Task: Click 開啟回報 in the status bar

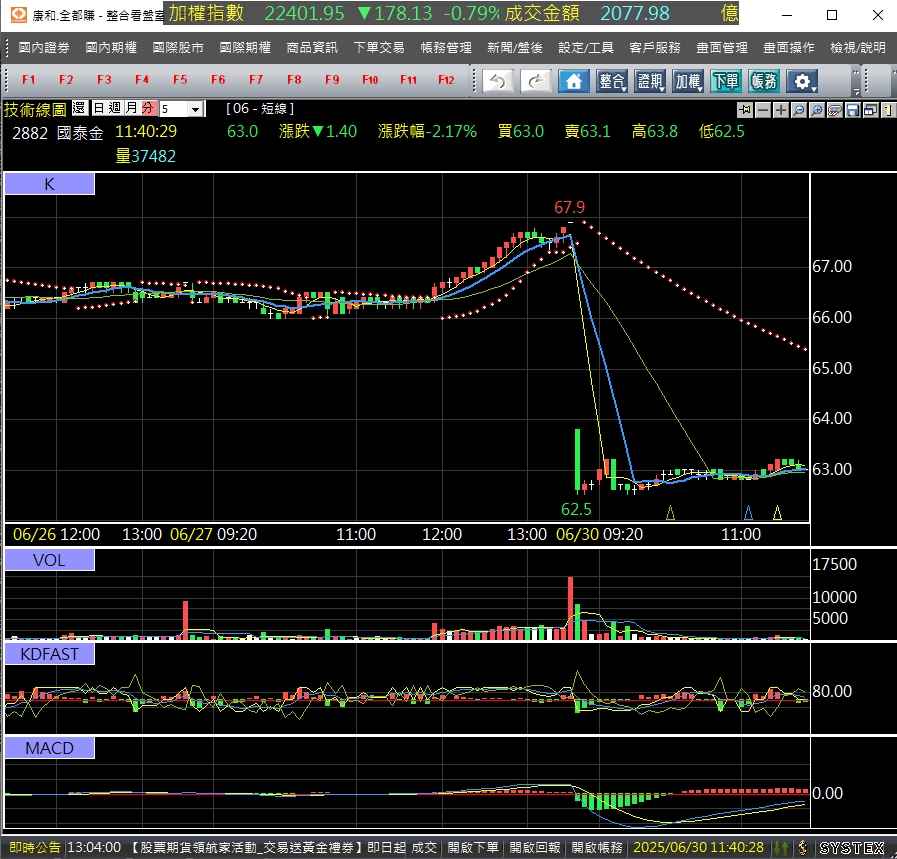Action: [x=535, y=848]
